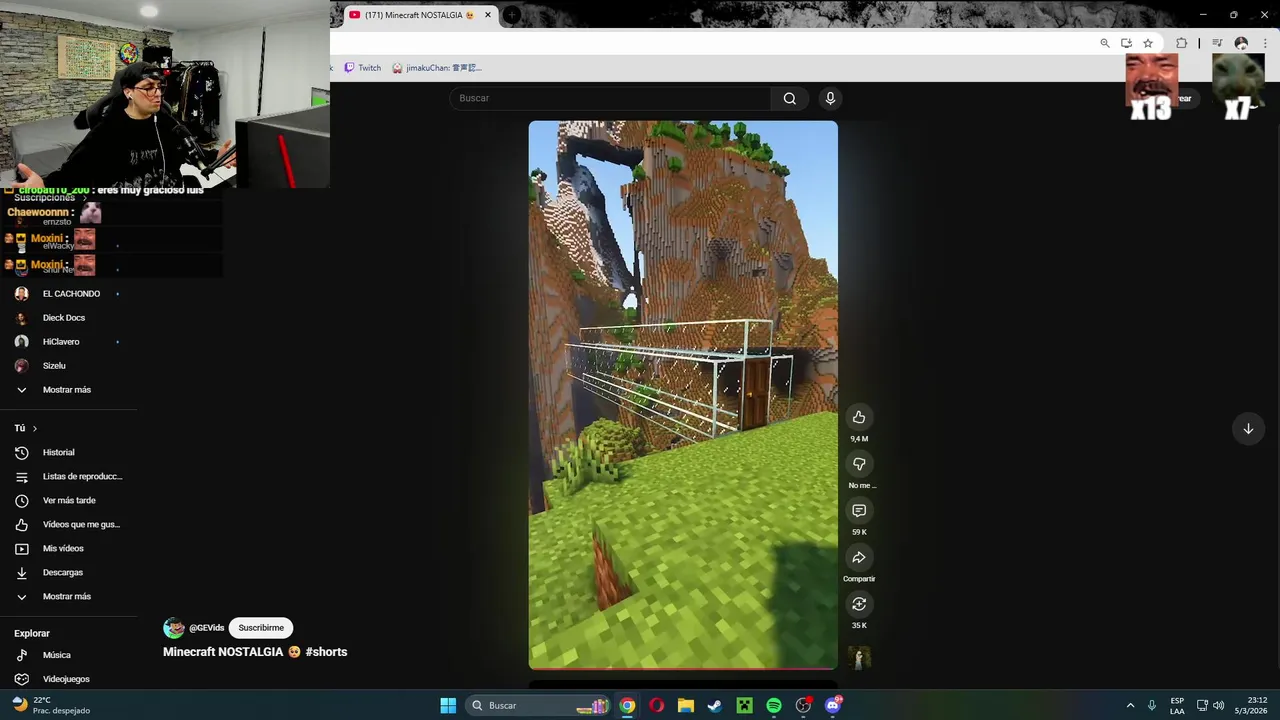Click the #shorts hashtag in the title
This screenshot has width=1280, height=720.
326,652
